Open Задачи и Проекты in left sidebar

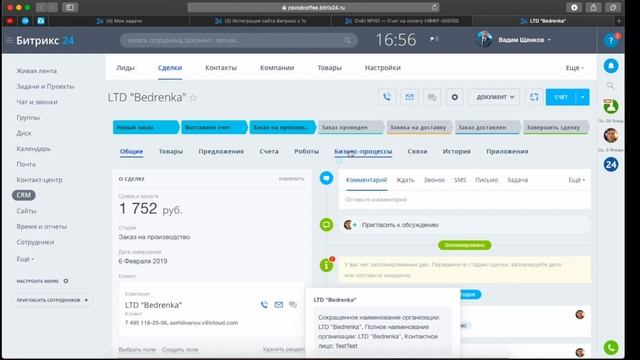click(x=45, y=87)
